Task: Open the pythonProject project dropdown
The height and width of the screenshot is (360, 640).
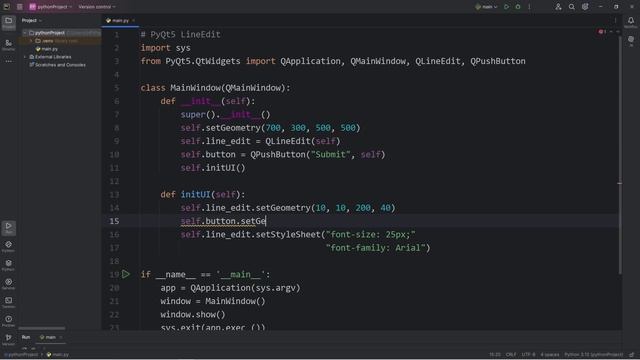Action: 50,7
